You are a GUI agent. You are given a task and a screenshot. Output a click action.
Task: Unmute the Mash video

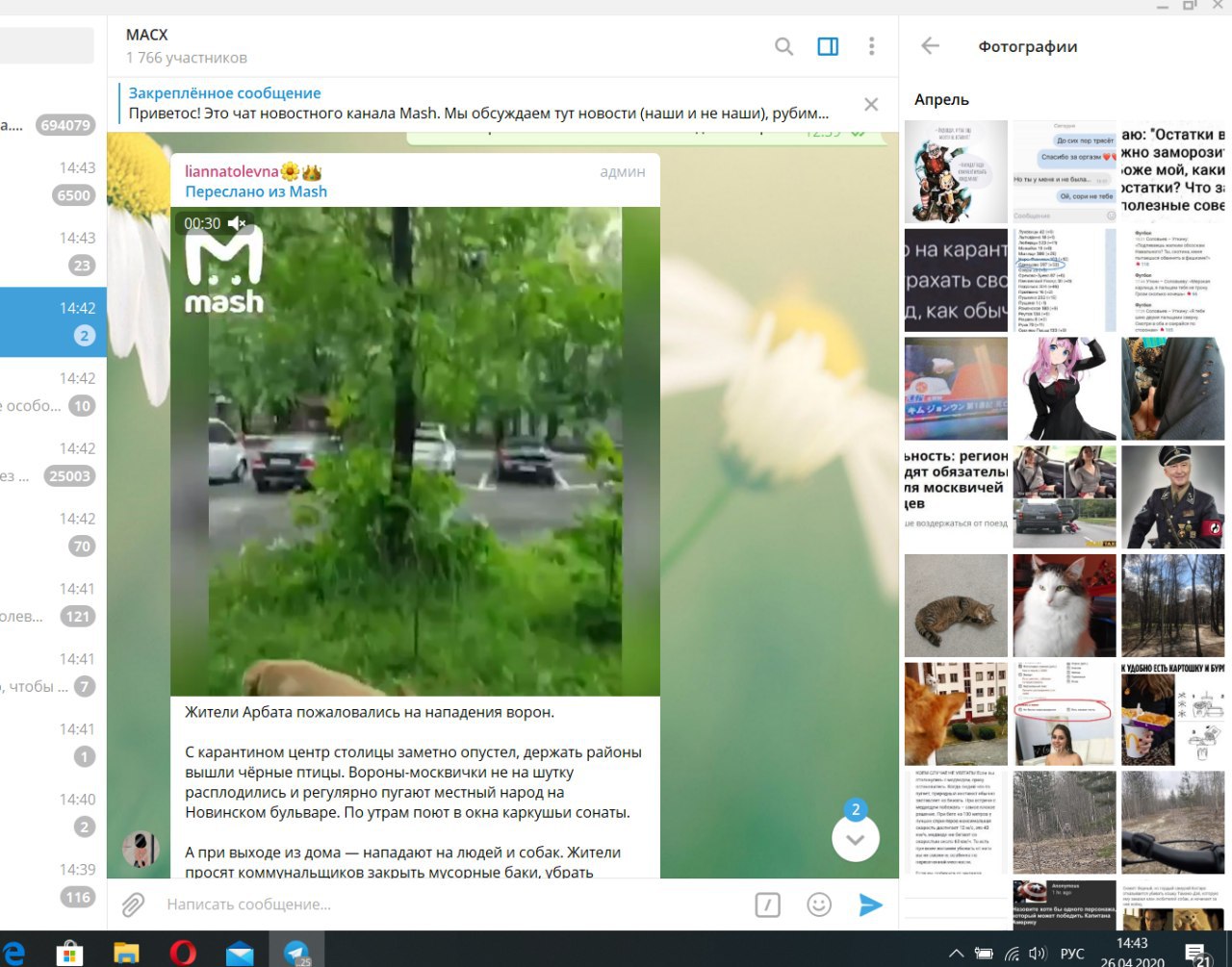tap(237, 223)
